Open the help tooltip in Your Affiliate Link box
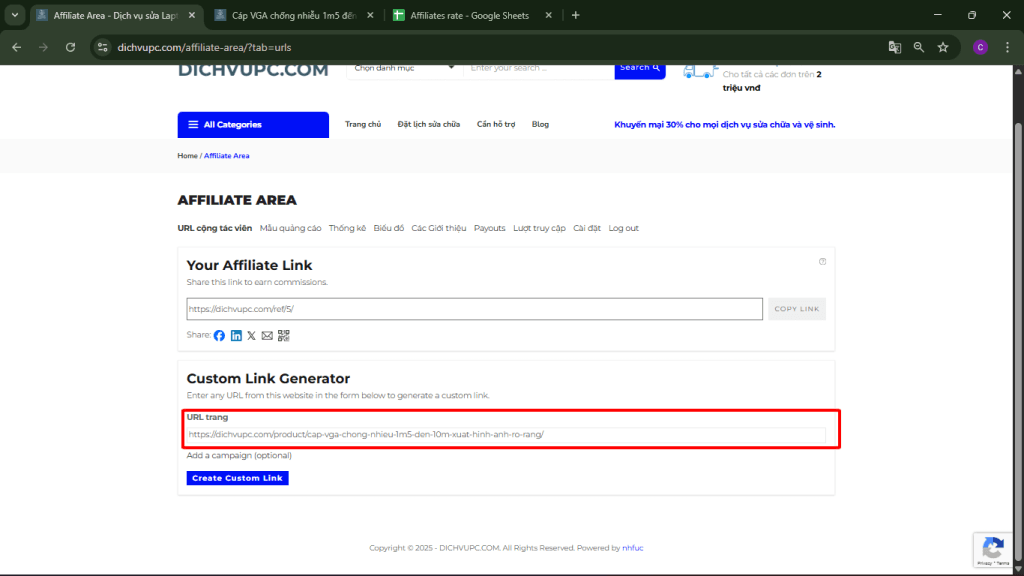The height and width of the screenshot is (576, 1024). pos(822,261)
